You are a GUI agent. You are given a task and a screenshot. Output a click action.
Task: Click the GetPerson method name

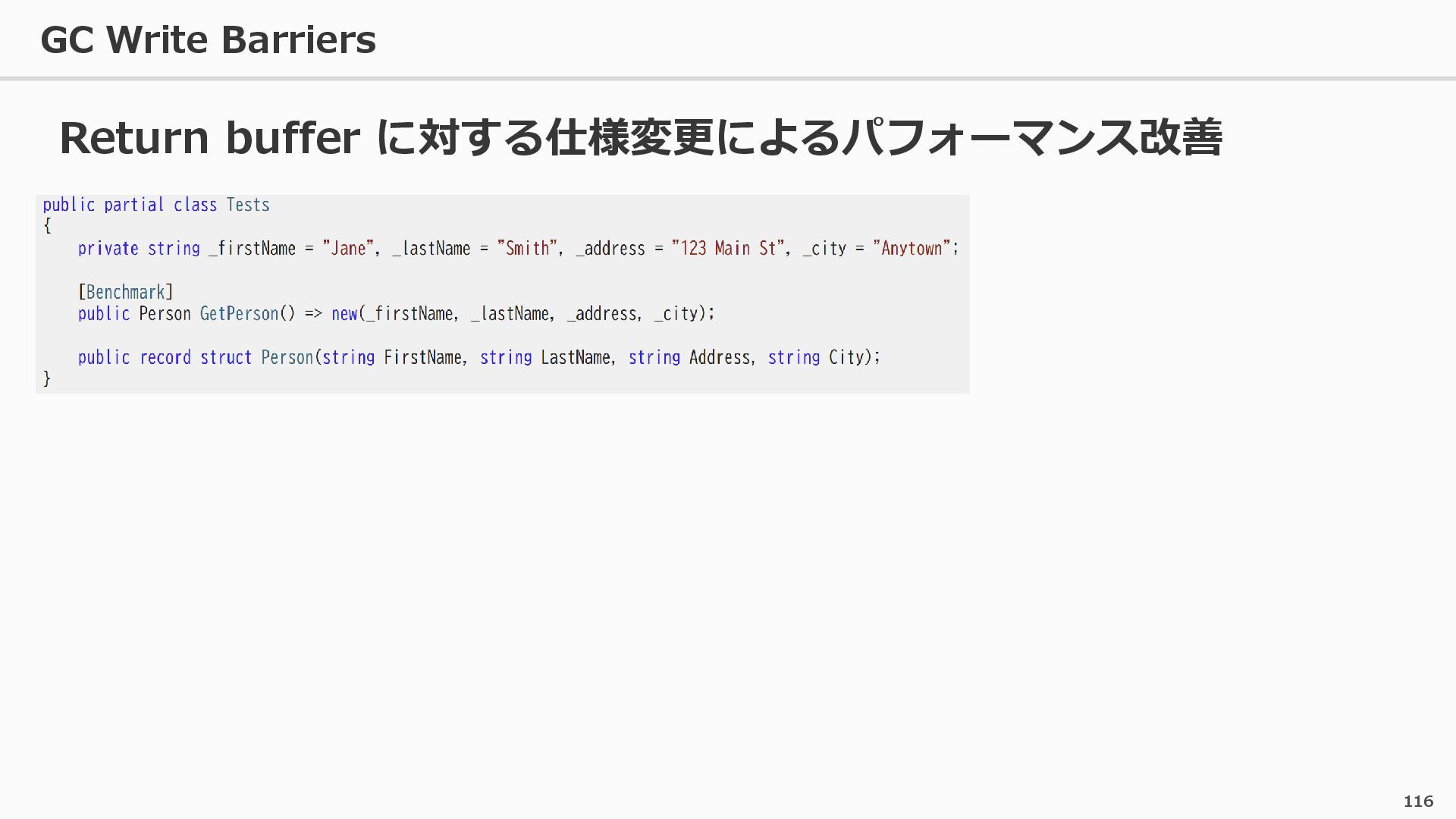click(x=239, y=314)
